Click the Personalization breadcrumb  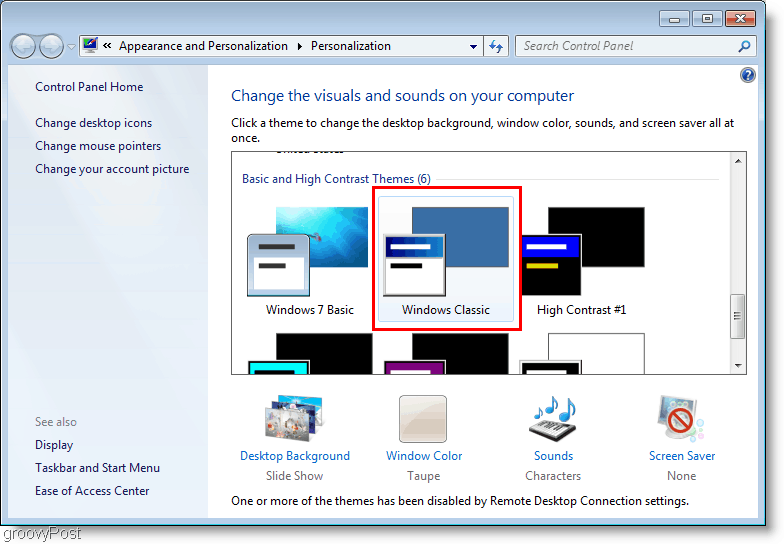[x=350, y=46]
